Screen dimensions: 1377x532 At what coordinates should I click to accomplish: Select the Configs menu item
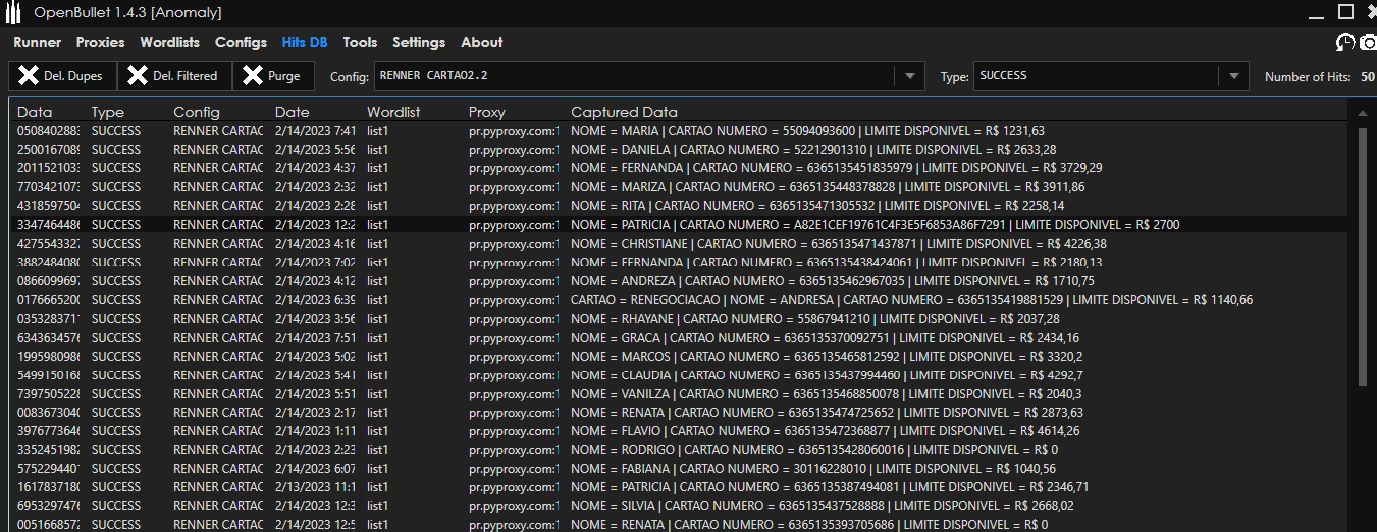coord(241,42)
